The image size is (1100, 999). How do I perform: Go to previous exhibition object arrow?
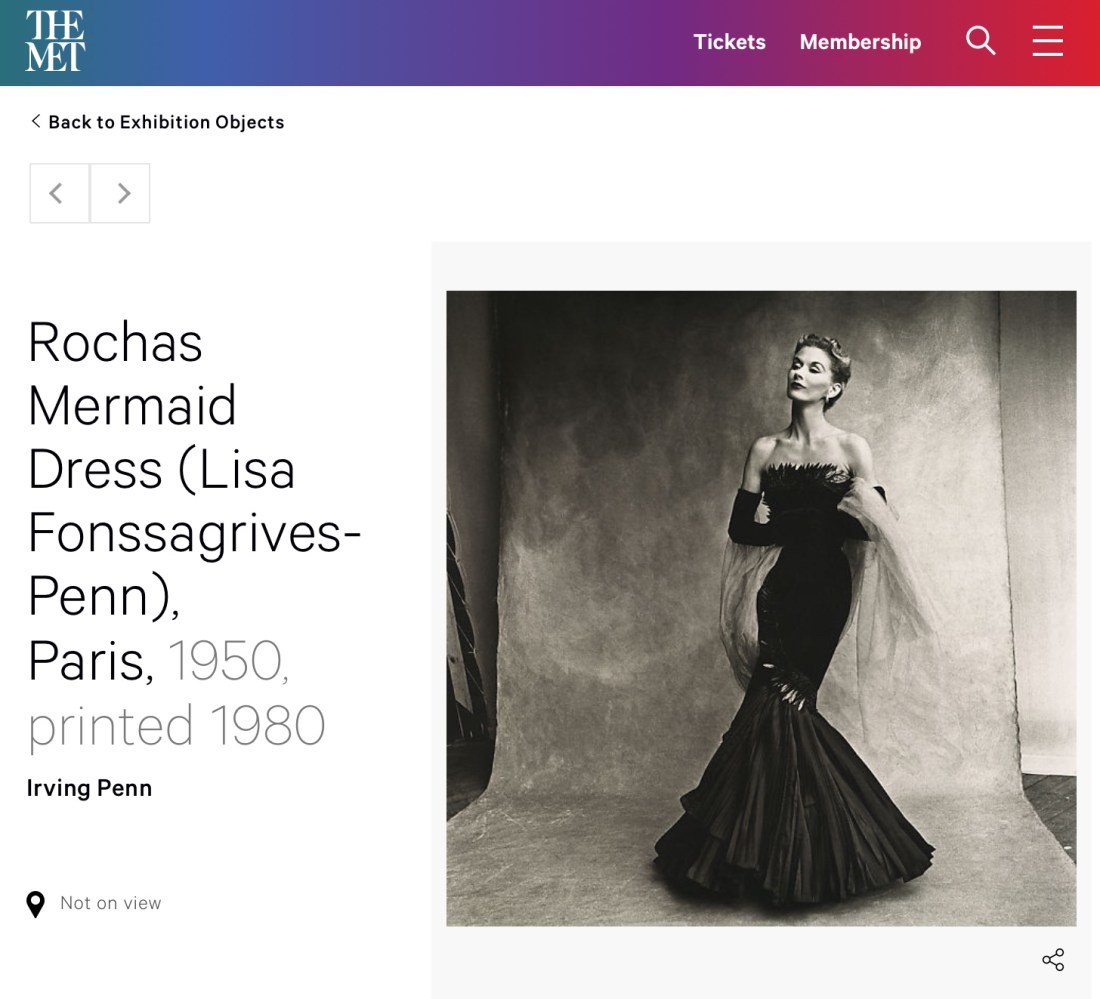59,193
